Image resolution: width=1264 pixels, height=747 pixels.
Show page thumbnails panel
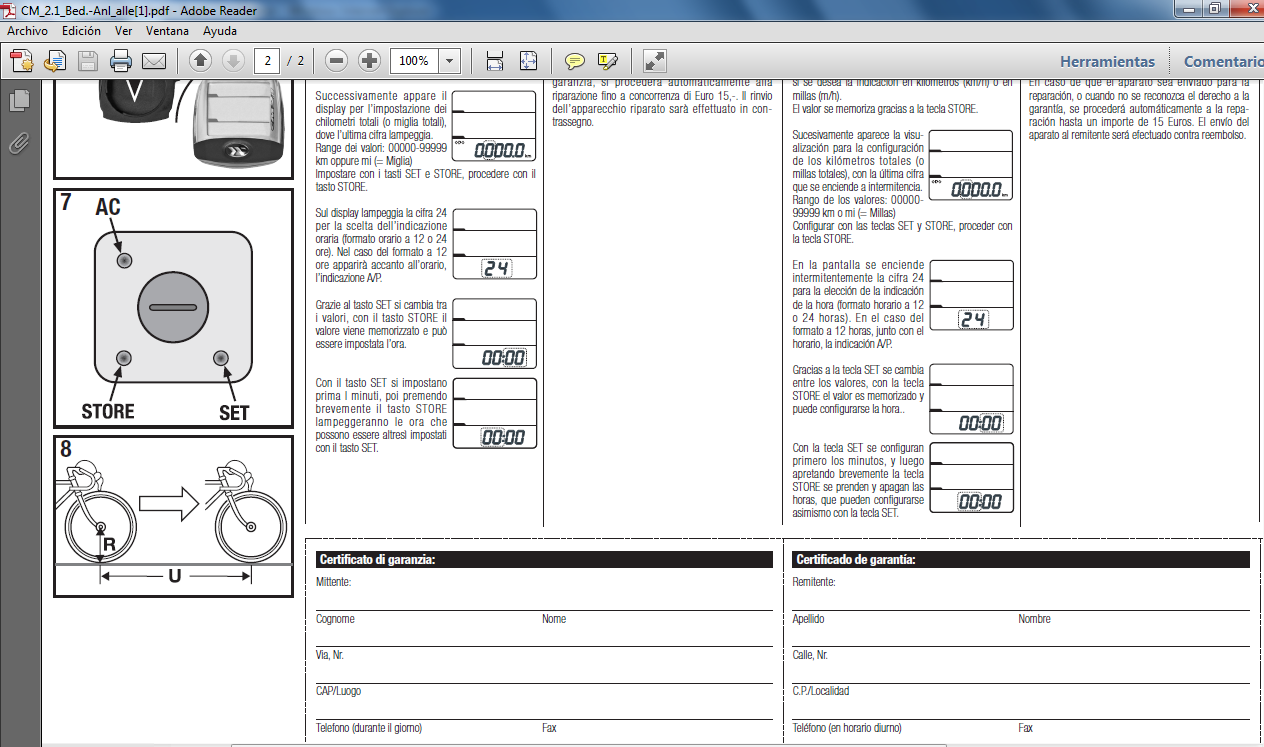(x=18, y=100)
